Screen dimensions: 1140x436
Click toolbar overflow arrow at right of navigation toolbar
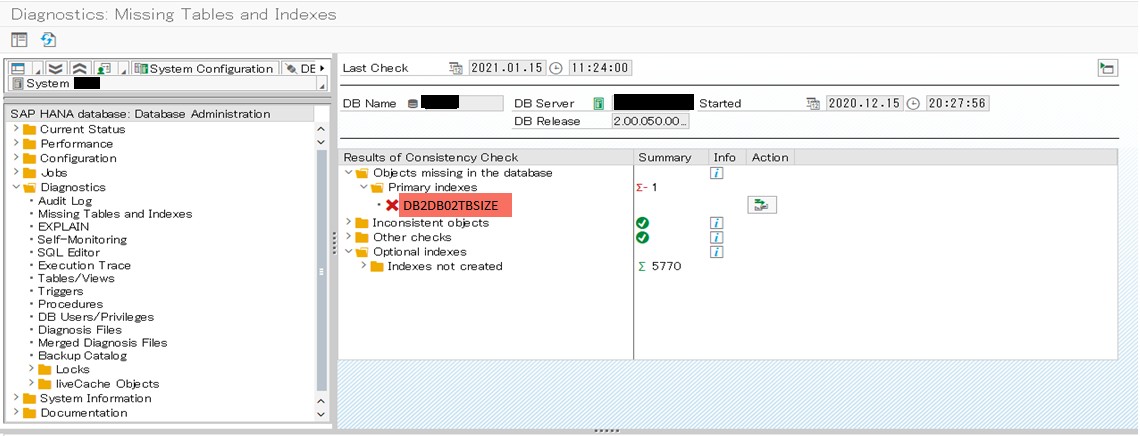tap(321, 68)
